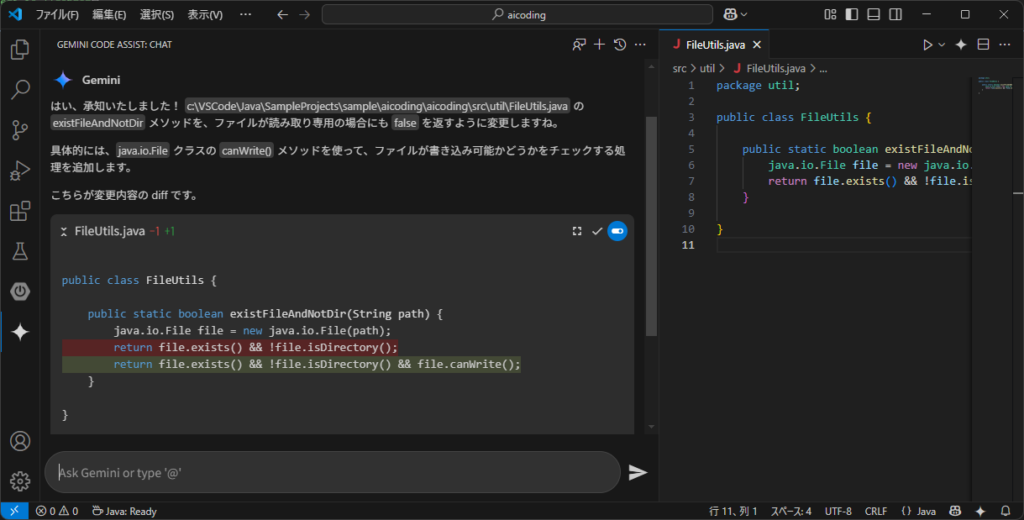1024x520 pixels.
Task: Open the Explorer view in activity bar
Action: click(20, 49)
